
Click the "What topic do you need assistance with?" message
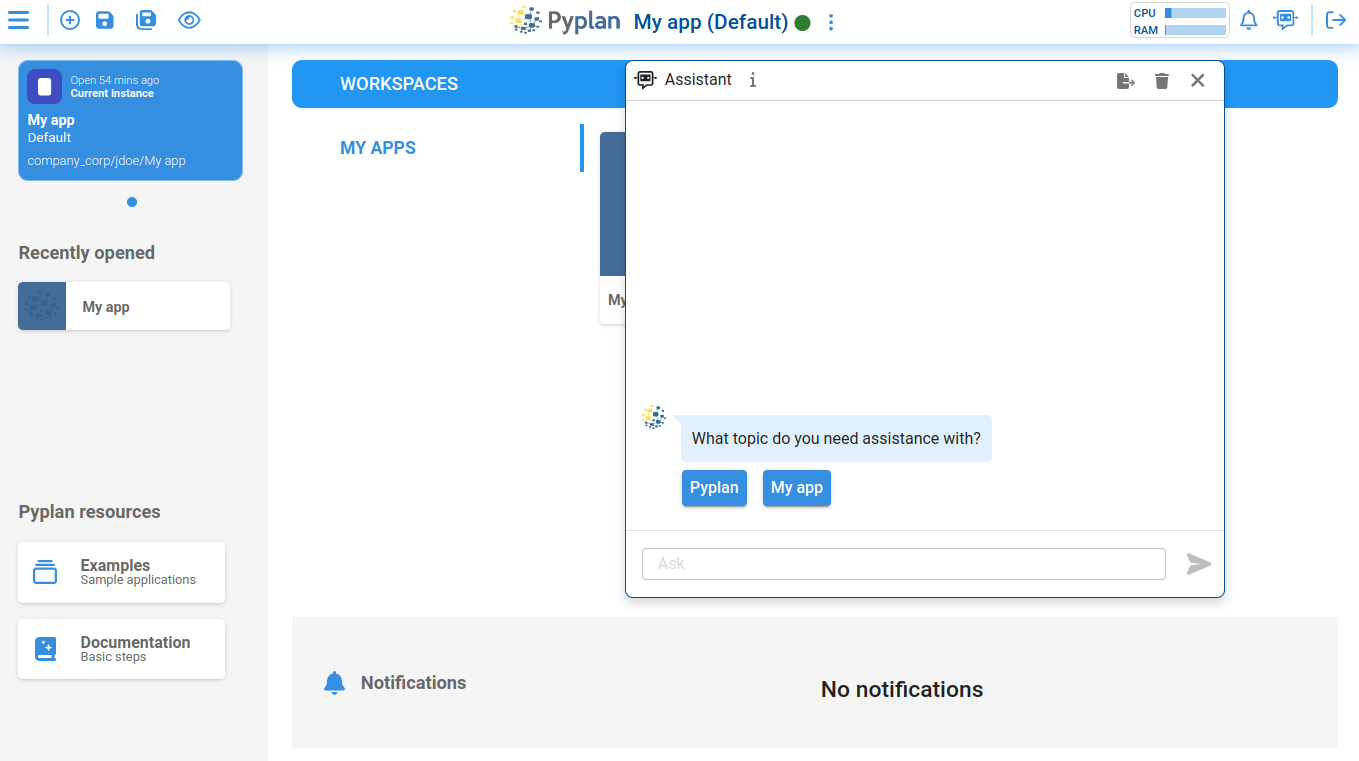tap(836, 438)
